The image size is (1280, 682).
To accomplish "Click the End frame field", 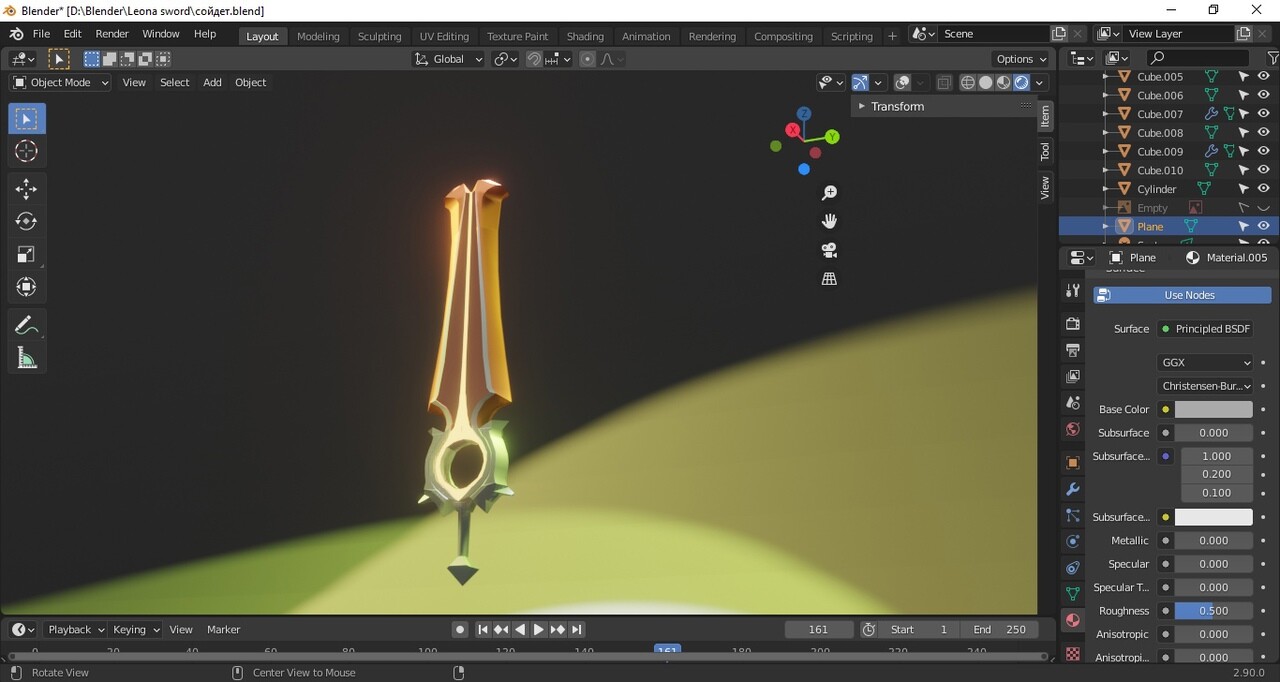I will click(1000, 629).
